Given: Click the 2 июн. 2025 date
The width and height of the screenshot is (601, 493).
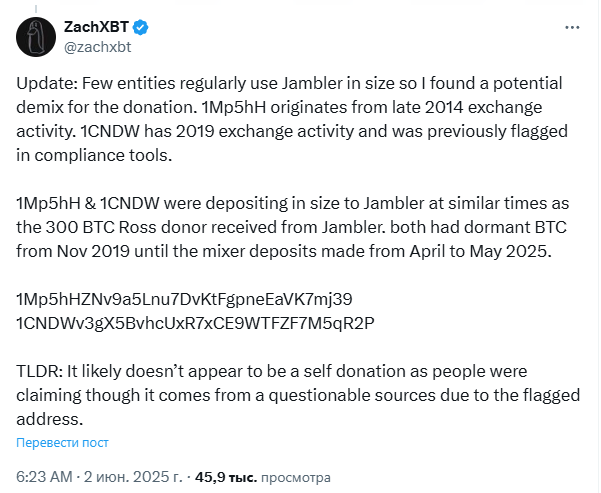Looking at the screenshot, I should point(133,477).
